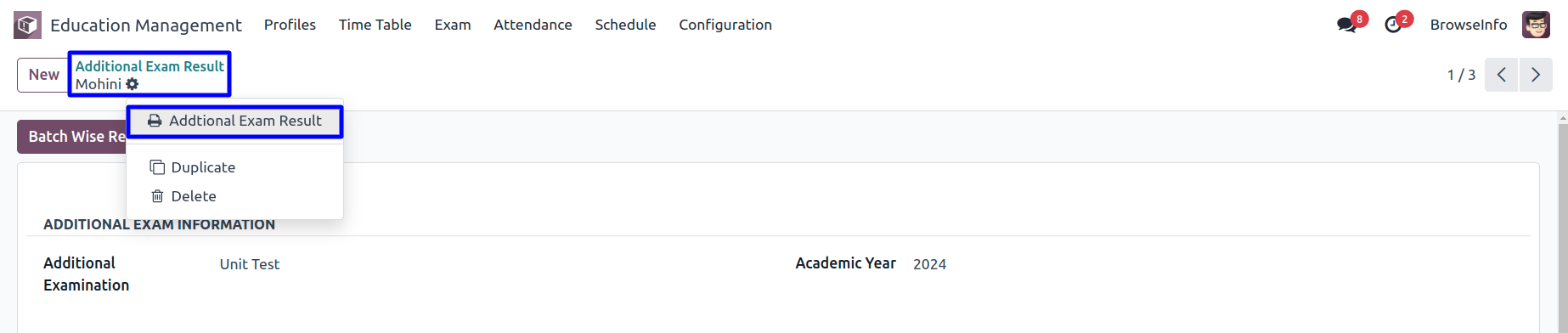
Task: Click the trash Delete icon
Action: pyautogui.click(x=157, y=196)
